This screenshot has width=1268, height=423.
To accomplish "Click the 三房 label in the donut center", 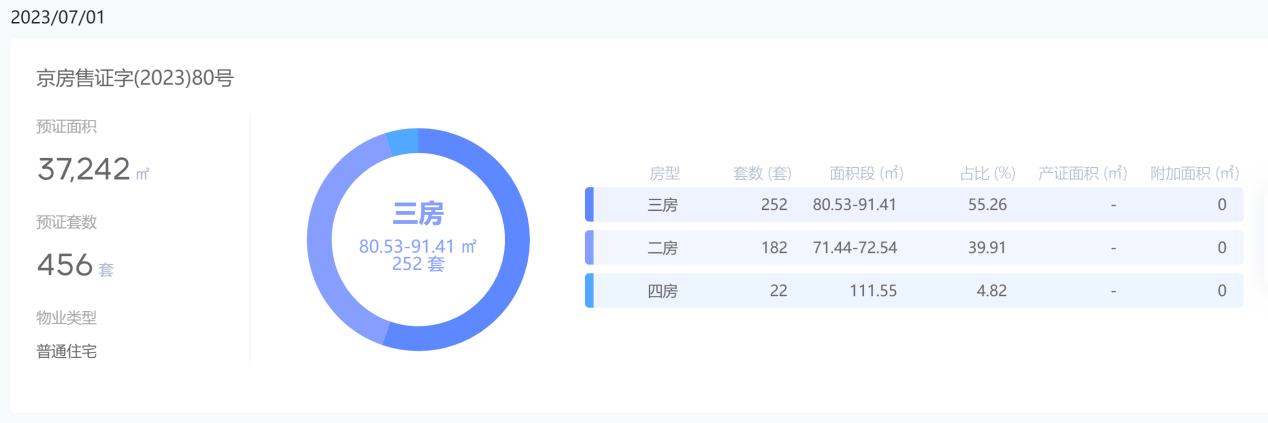I will pos(418,213).
